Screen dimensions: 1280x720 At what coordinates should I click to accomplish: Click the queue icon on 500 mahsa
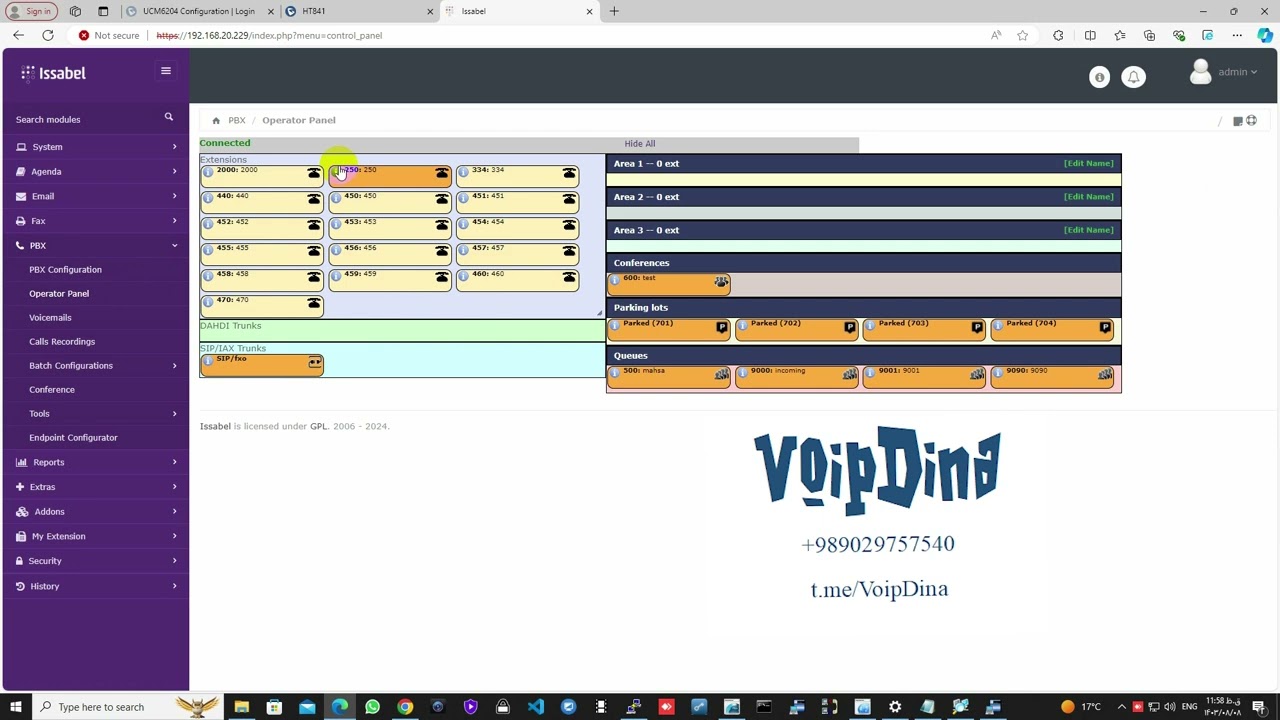tap(721, 375)
